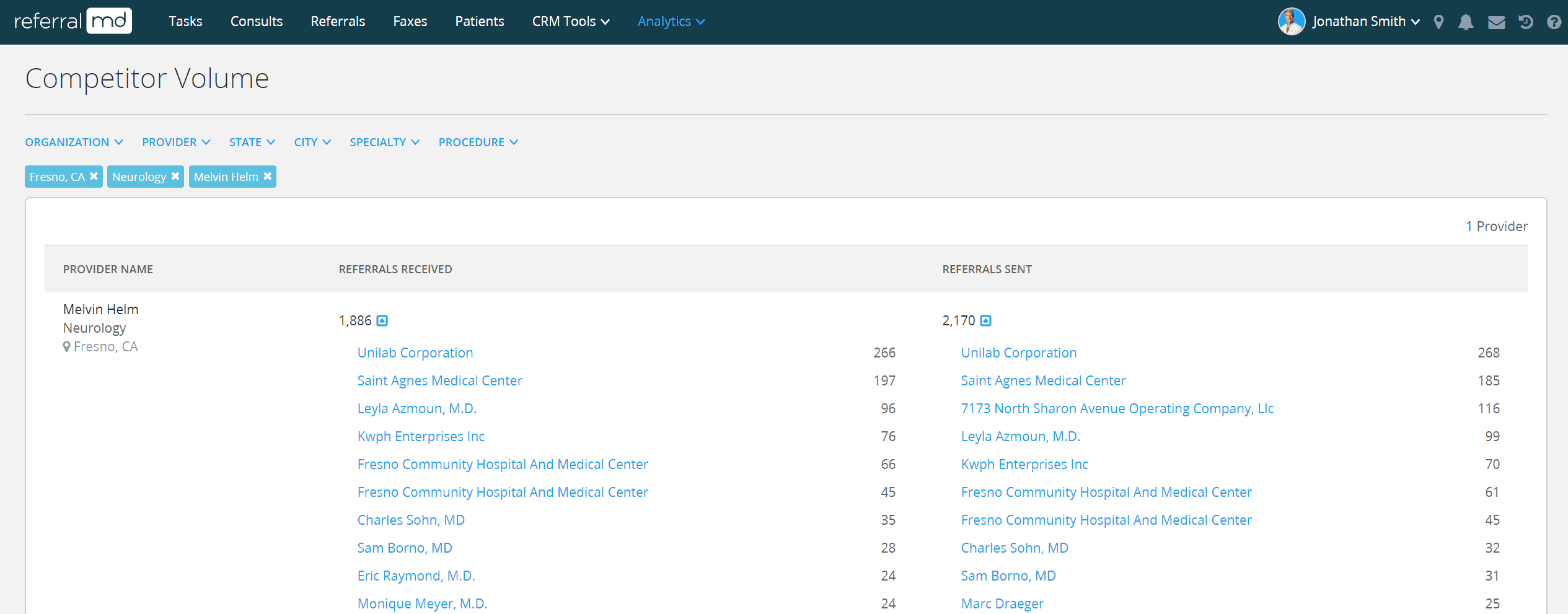Remove the Melvin Helm filter tag
This screenshot has height=614, width=1568.
click(x=268, y=176)
